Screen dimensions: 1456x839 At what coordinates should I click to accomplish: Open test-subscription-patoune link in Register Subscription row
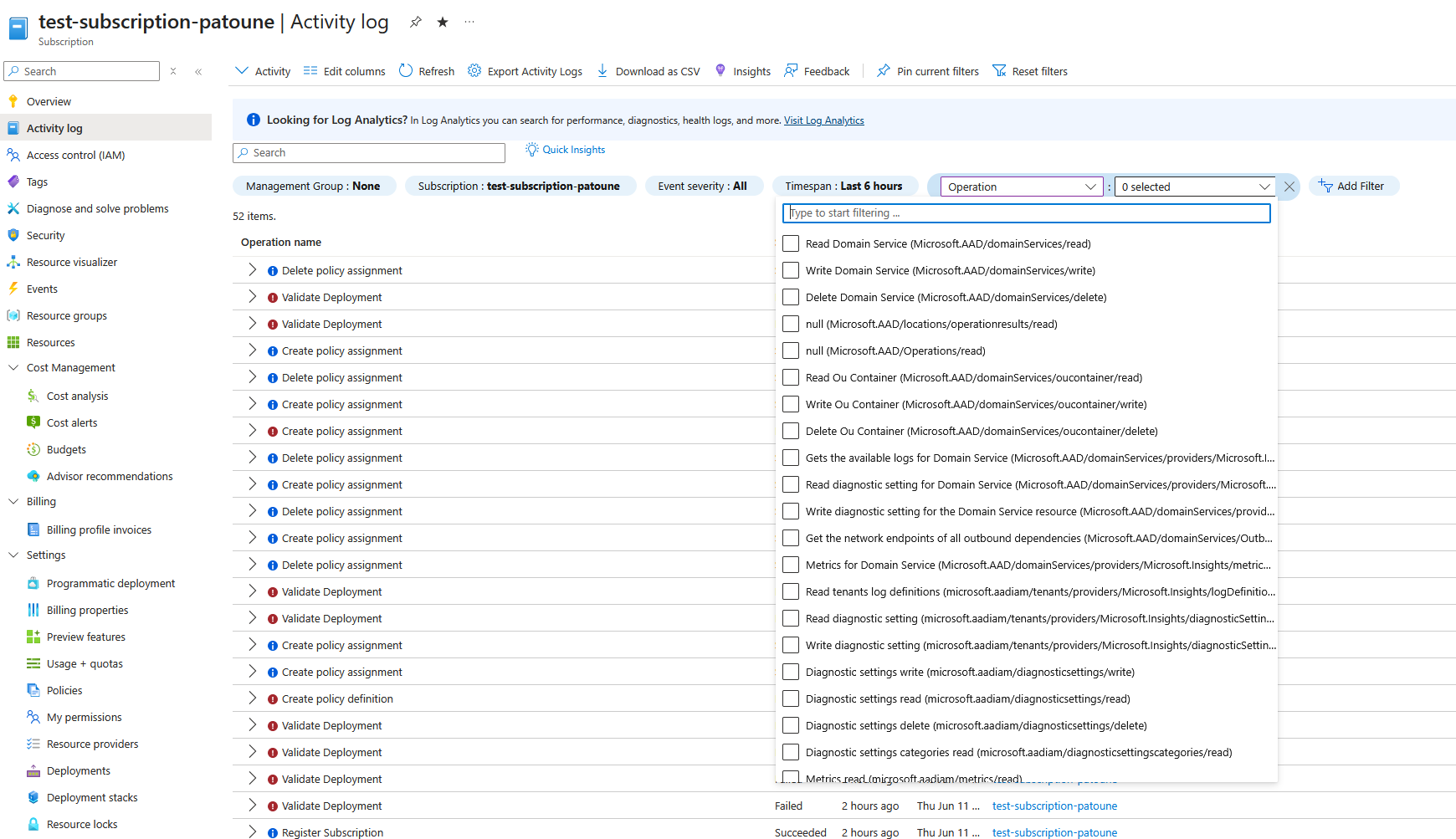click(x=1054, y=832)
